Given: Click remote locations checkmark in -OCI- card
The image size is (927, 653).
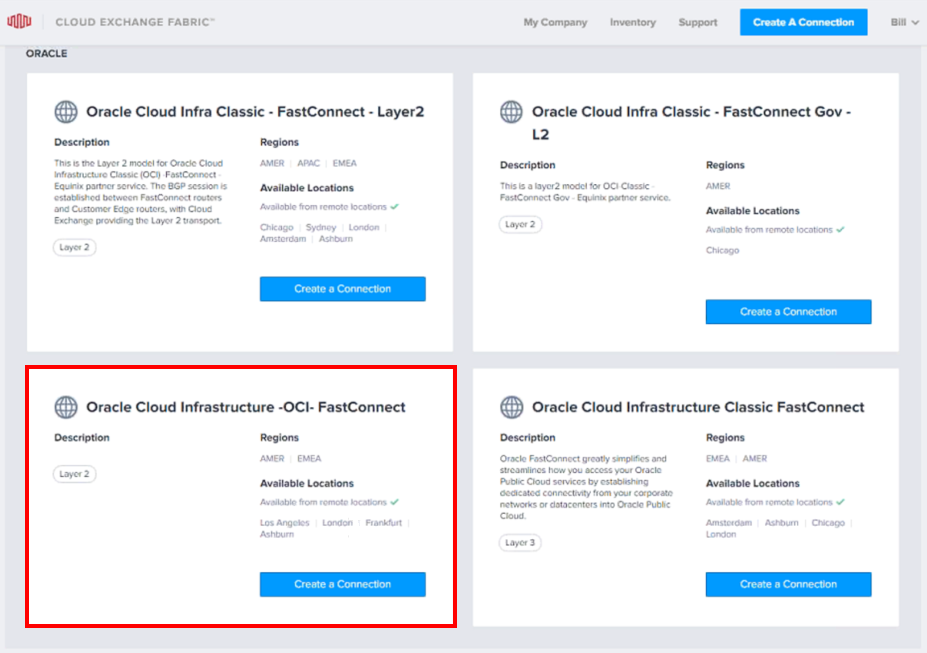Looking at the screenshot, I should pos(395,502).
